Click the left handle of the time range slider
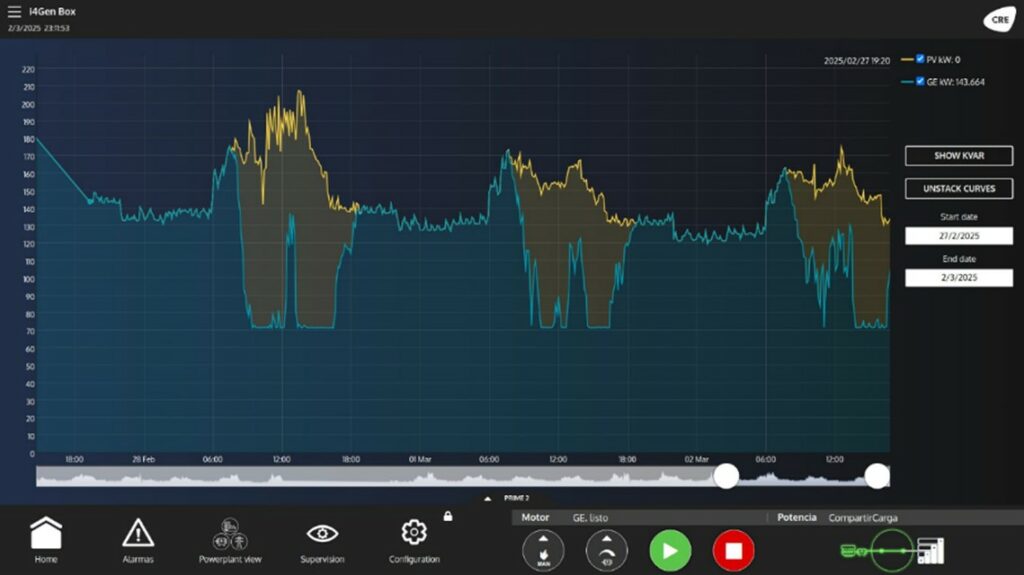Viewport: 1024px width, 575px height. 726,476
